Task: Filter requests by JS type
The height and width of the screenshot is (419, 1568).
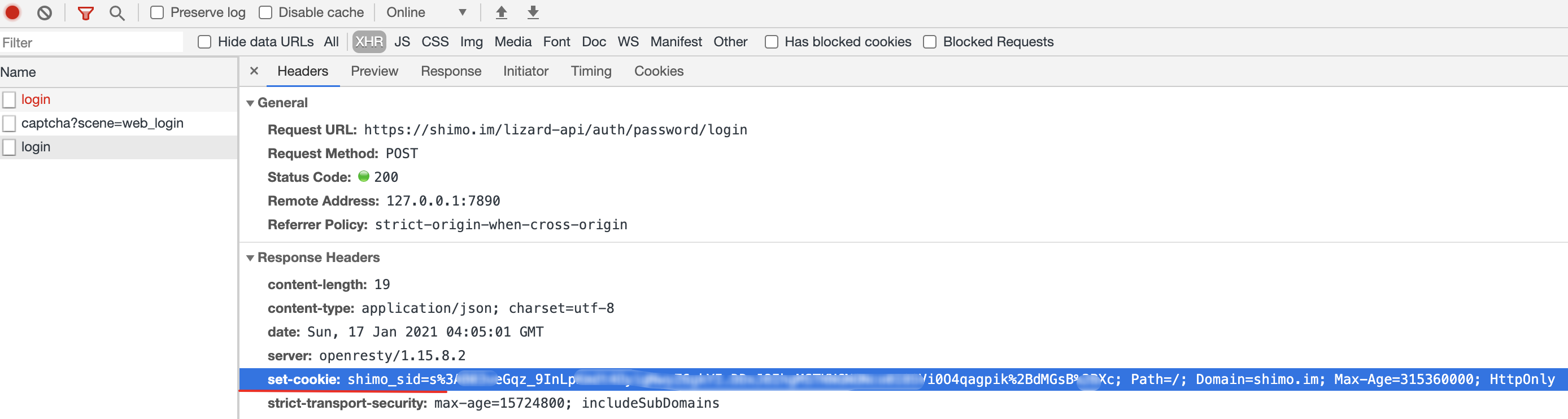Action: 402,42
